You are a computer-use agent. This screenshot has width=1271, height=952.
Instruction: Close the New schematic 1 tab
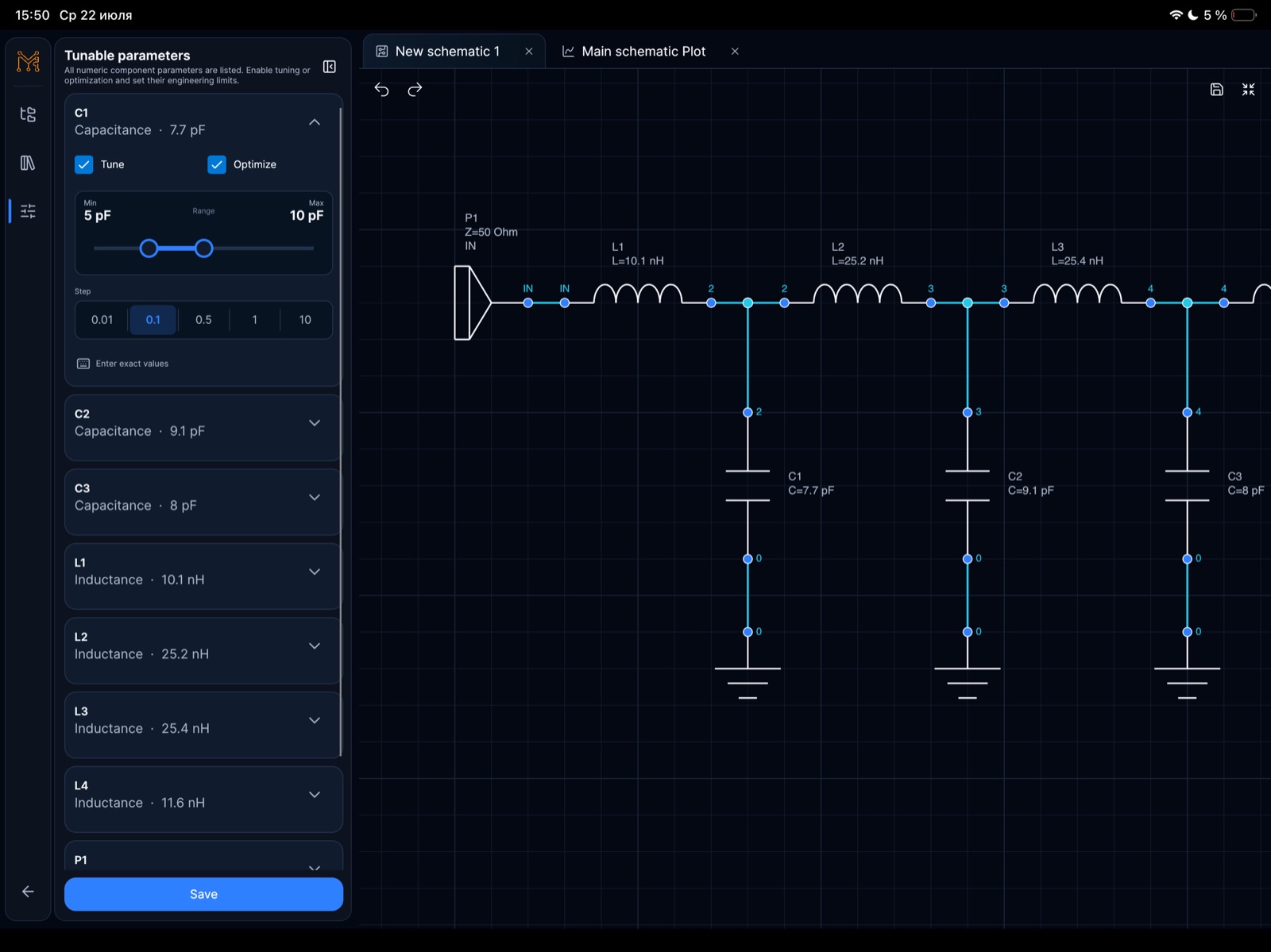tap(529, 52)
